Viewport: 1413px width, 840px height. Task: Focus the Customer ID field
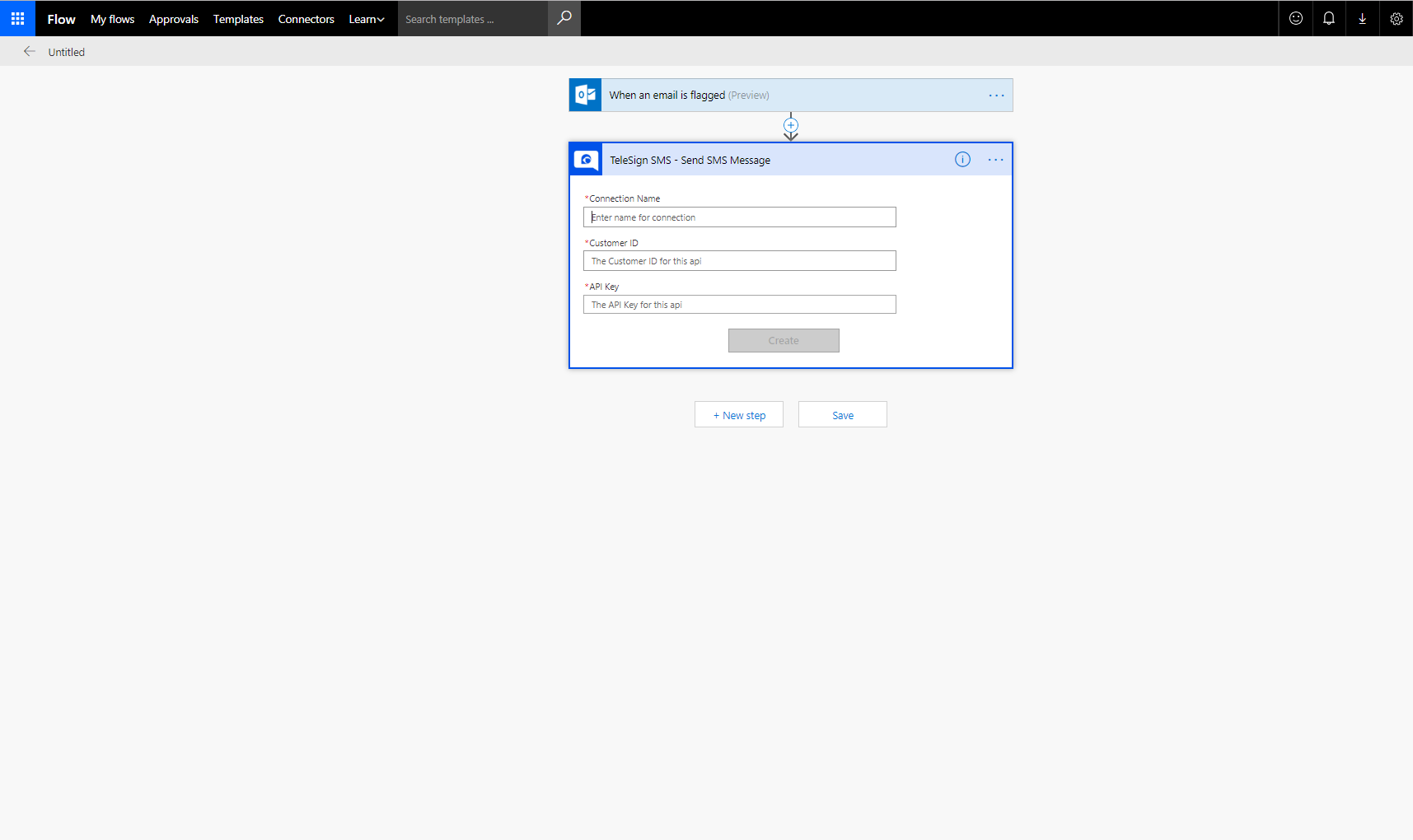[740, 260]
